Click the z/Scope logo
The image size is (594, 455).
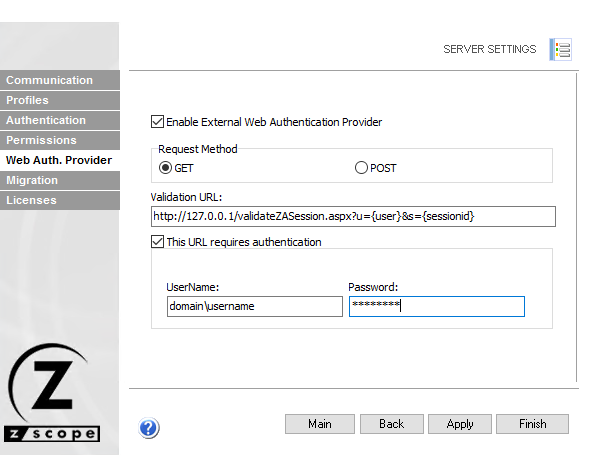[51, 392]
